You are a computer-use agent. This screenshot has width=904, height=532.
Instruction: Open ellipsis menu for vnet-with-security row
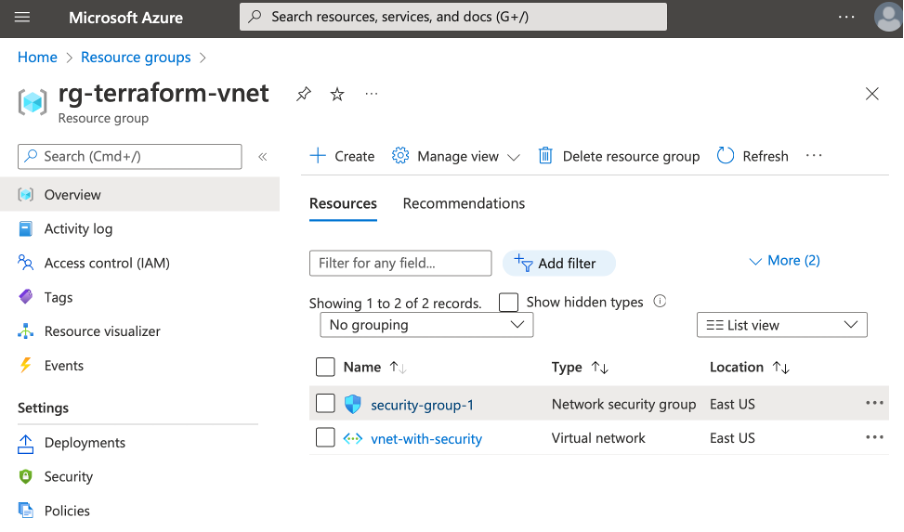pos(875,437)
